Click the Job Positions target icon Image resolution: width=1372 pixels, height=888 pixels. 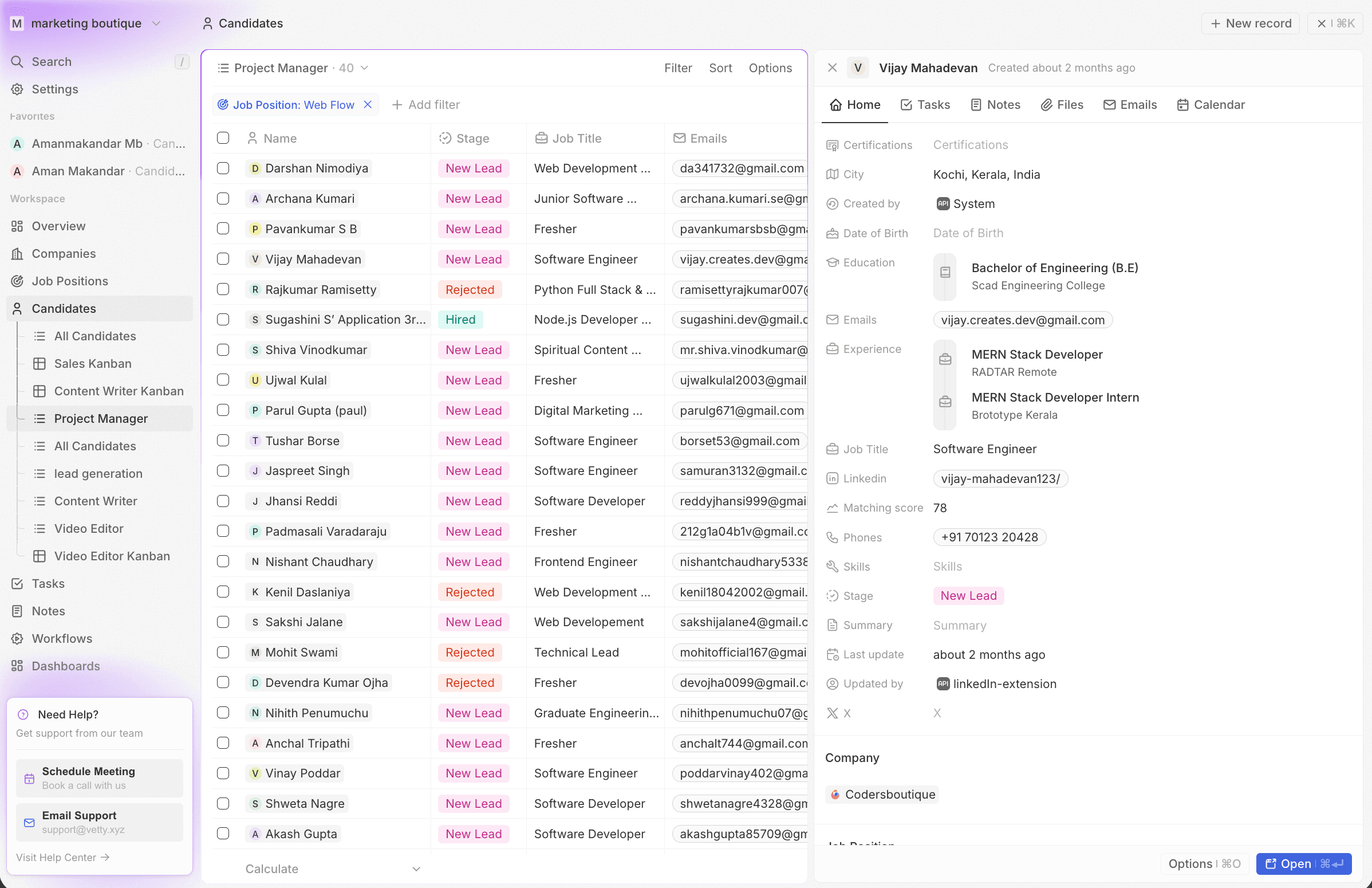pyautogui.click(x=17, y=281)
